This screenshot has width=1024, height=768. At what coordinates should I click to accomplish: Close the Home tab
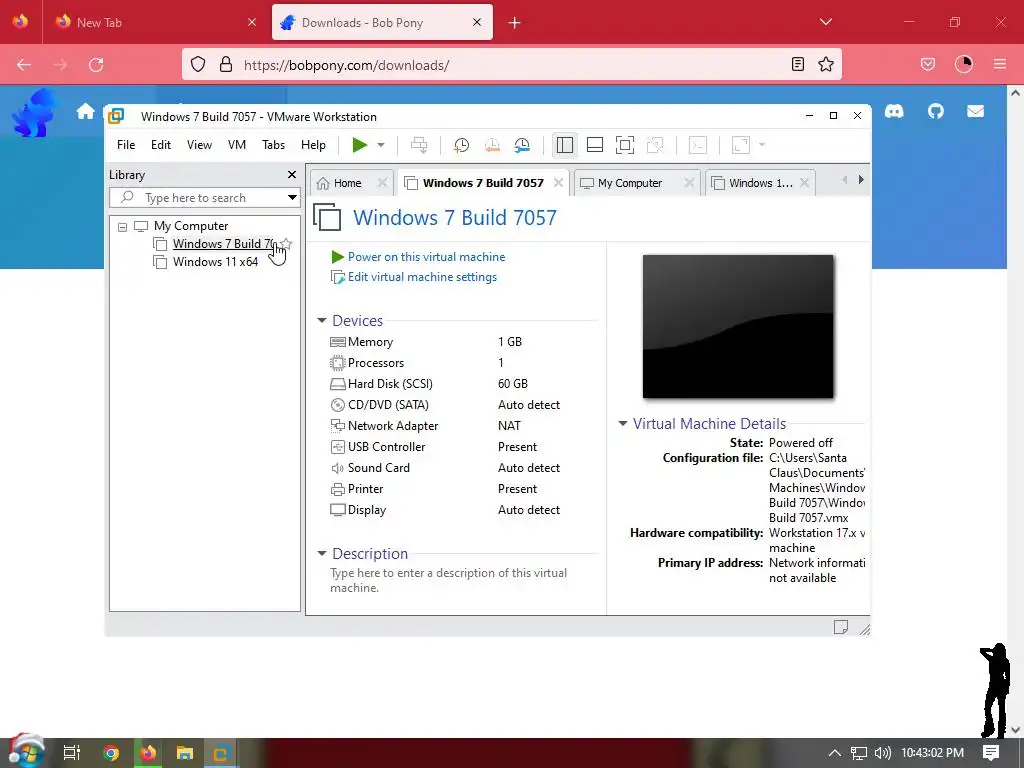coord(383,183)
